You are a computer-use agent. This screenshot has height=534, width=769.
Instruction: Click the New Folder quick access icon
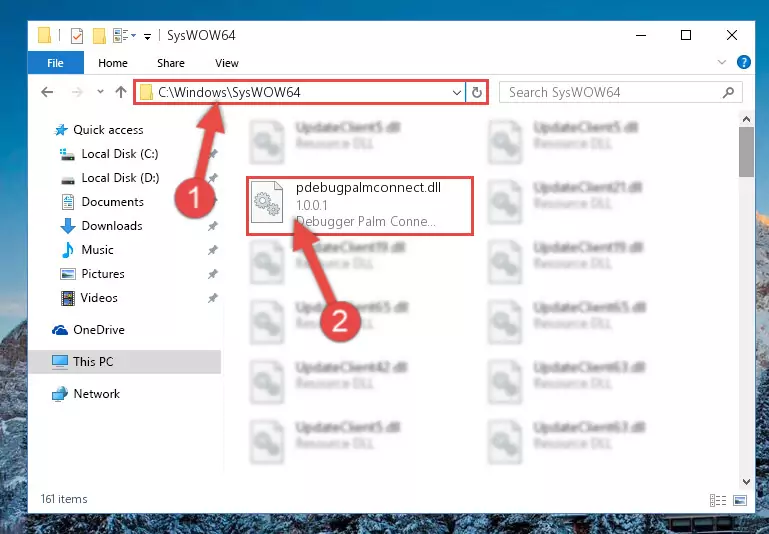(100, 36)
